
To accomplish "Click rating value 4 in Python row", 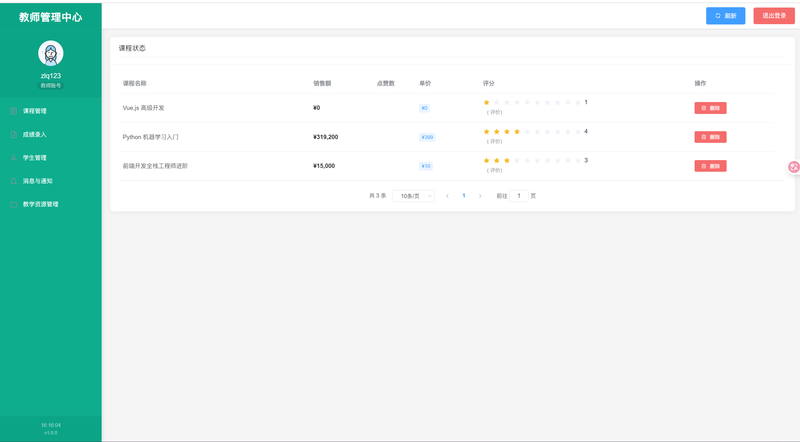I will pos(586,131).
